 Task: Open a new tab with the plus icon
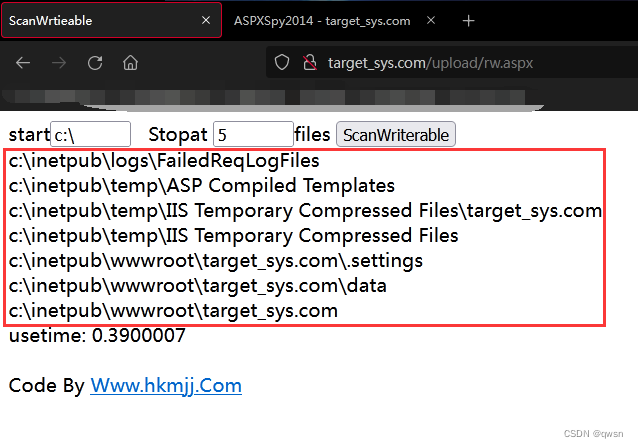[468, 21]
